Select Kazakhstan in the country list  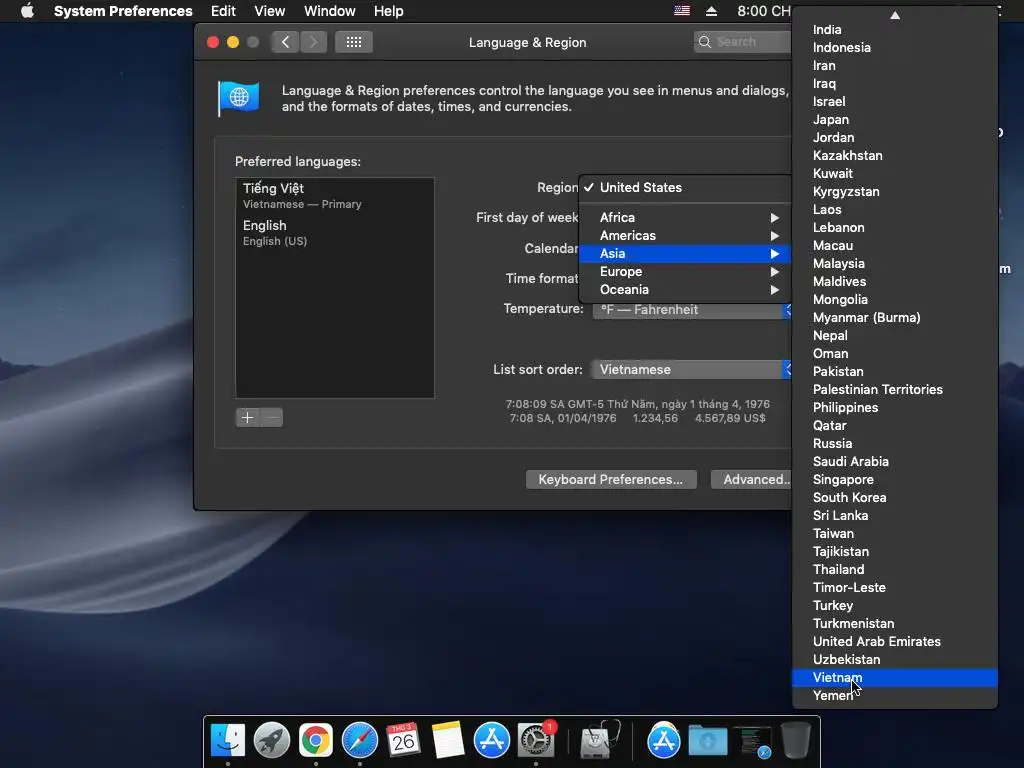click(x=895, y=155)
